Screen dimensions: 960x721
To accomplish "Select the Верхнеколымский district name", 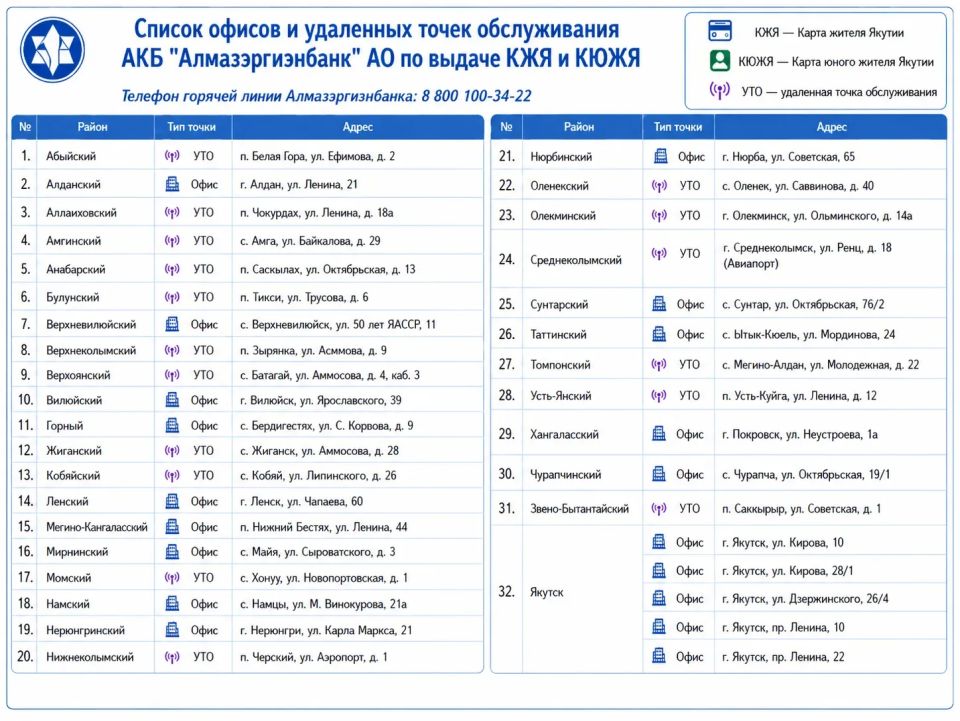I will [x=90, y=350].
